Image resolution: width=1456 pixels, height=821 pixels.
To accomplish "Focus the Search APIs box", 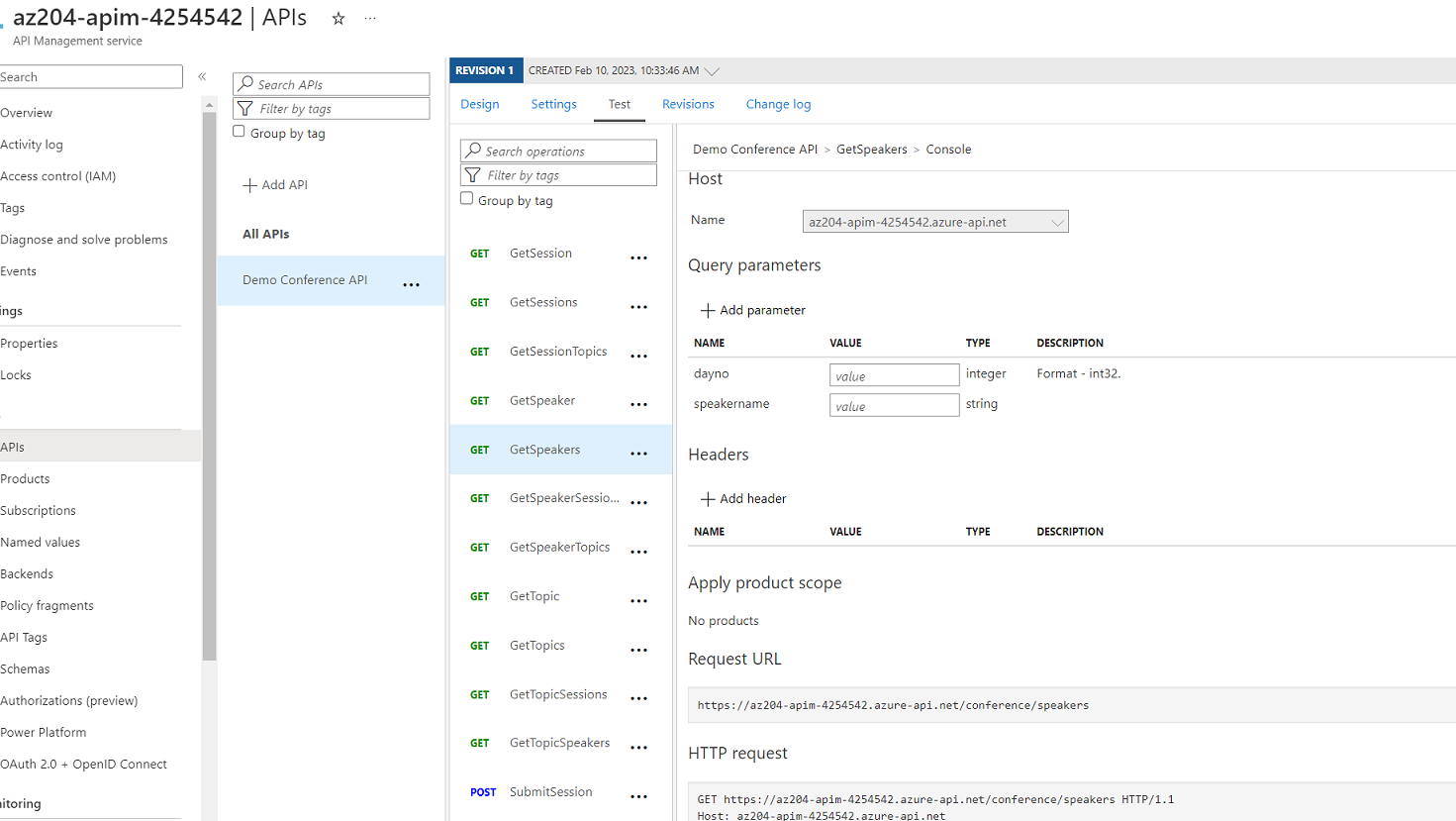I will [x=332, y=84].
